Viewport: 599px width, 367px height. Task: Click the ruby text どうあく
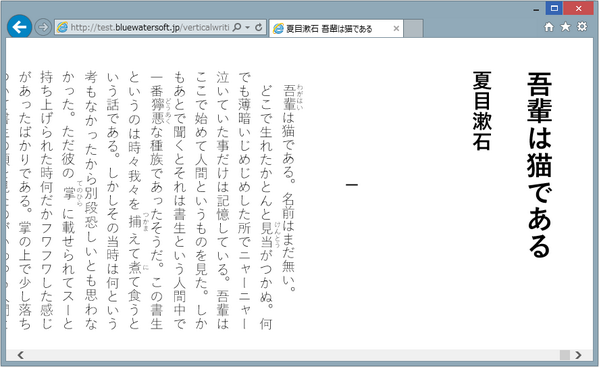(168, 111)
